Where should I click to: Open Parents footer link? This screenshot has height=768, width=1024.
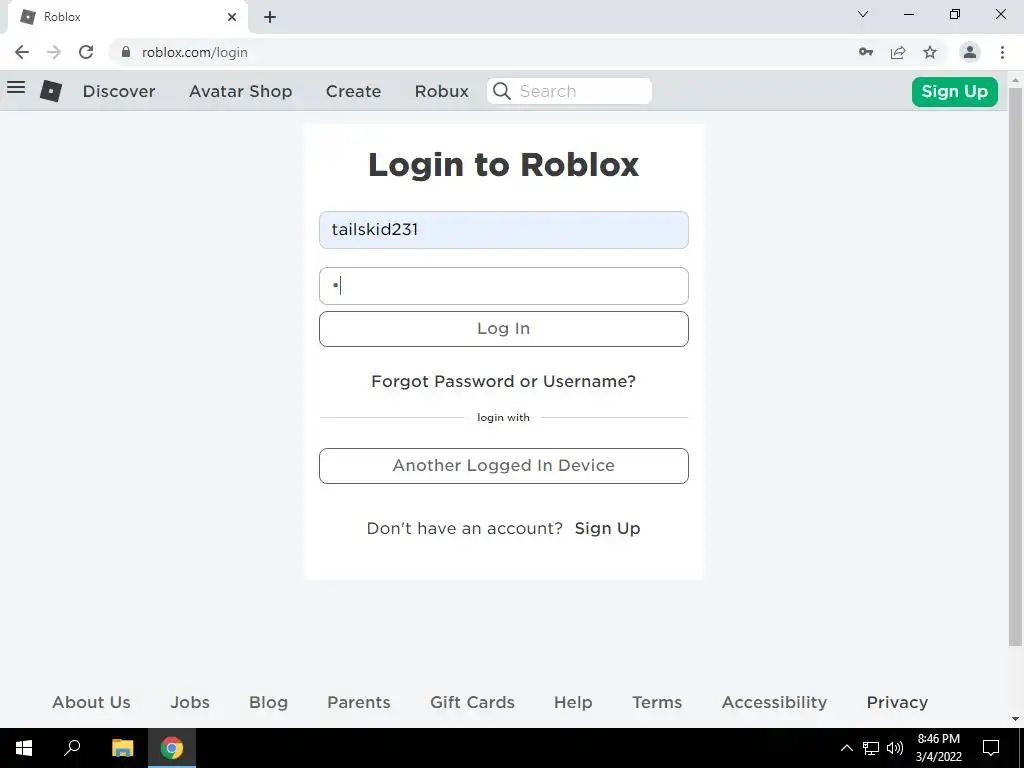pyautogui.click(x=359, y=702)
